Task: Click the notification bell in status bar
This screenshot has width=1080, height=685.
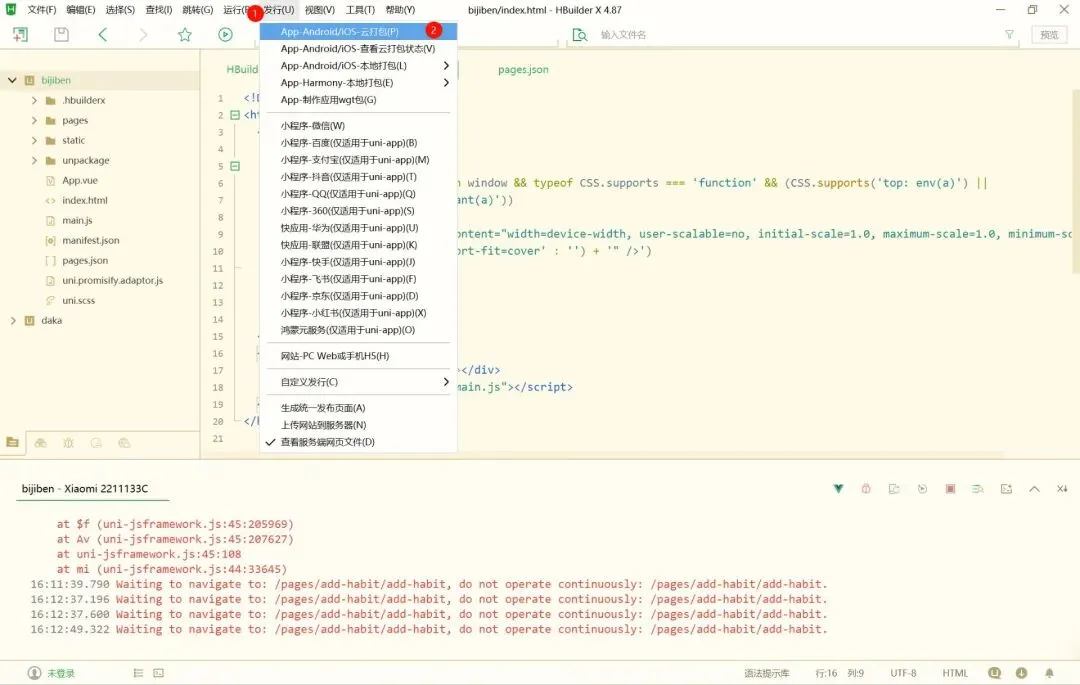Action: click(1049, 673)
